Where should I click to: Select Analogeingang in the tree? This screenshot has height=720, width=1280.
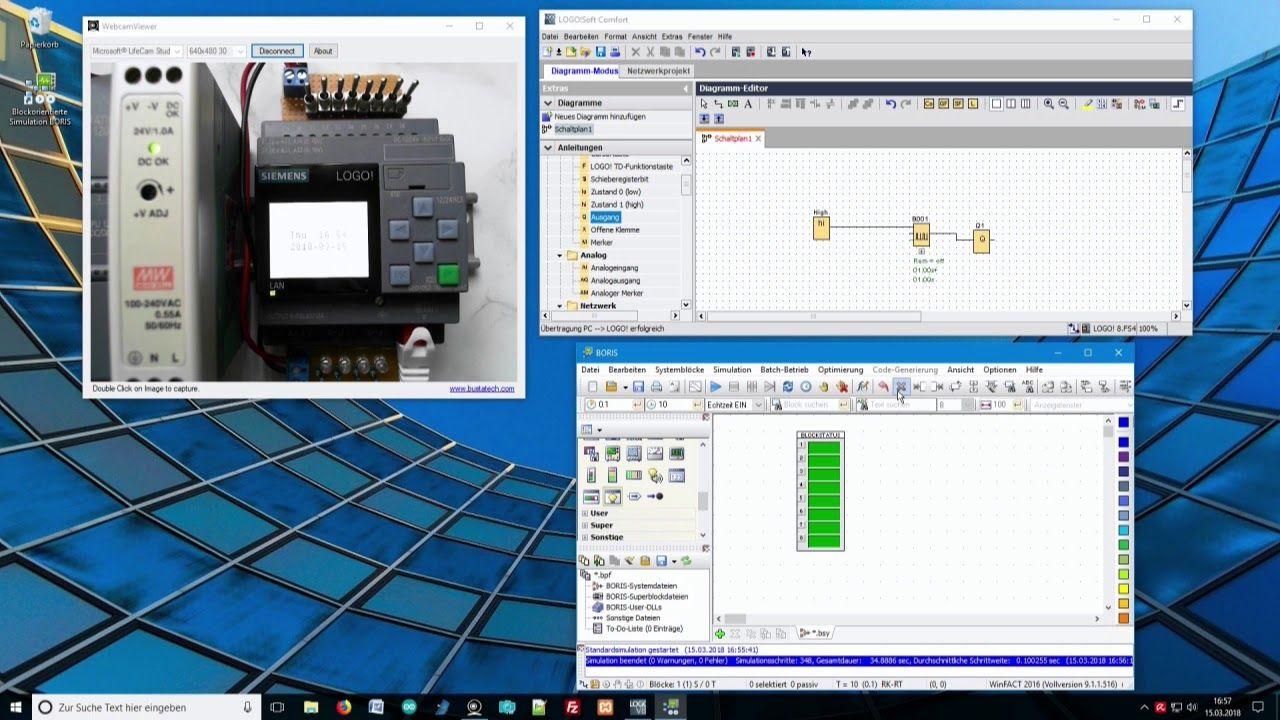tap(614, 268)
